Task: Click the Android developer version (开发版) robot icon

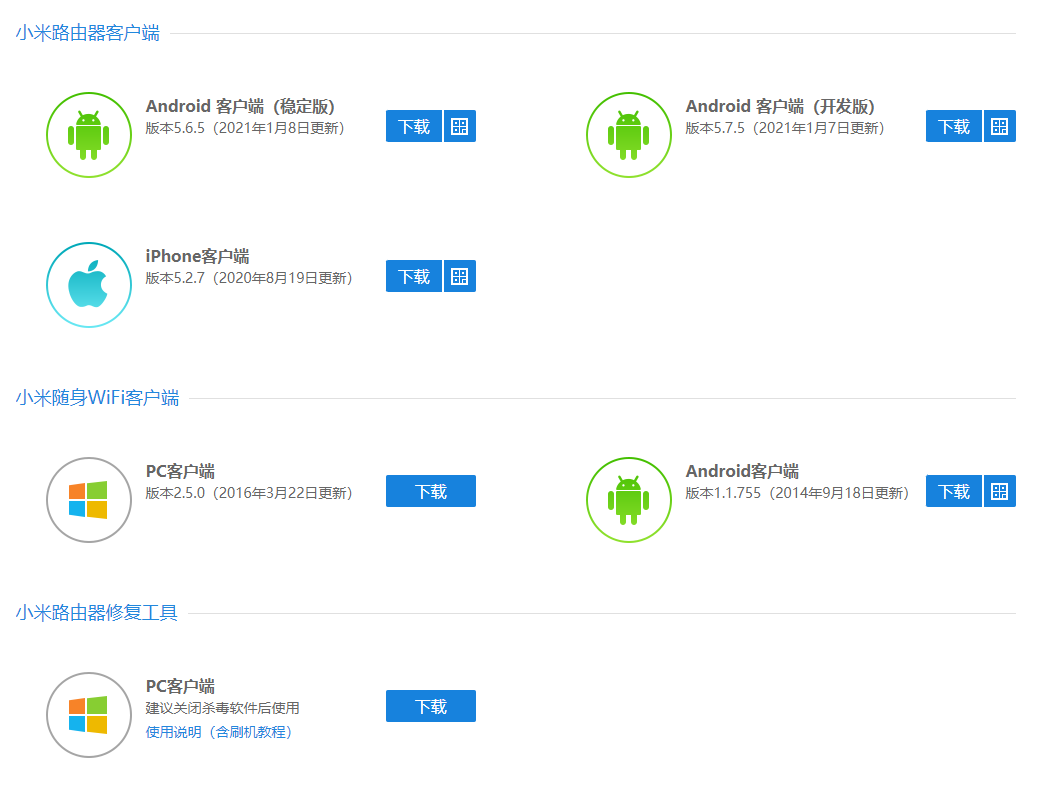Action: click(x=628, y=135)
